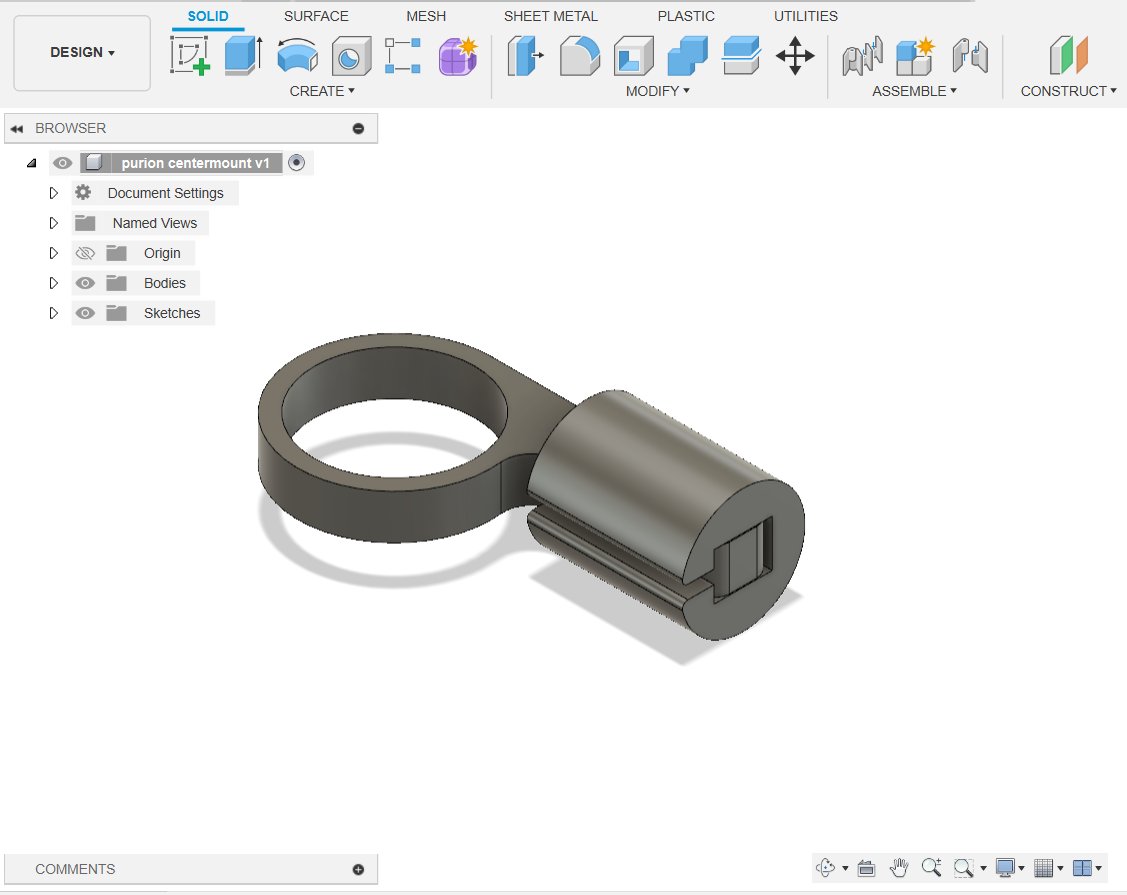Viewport: 1127px width, 895px height.
Task: Select the Press Pull tool
Action: [524, 56]
